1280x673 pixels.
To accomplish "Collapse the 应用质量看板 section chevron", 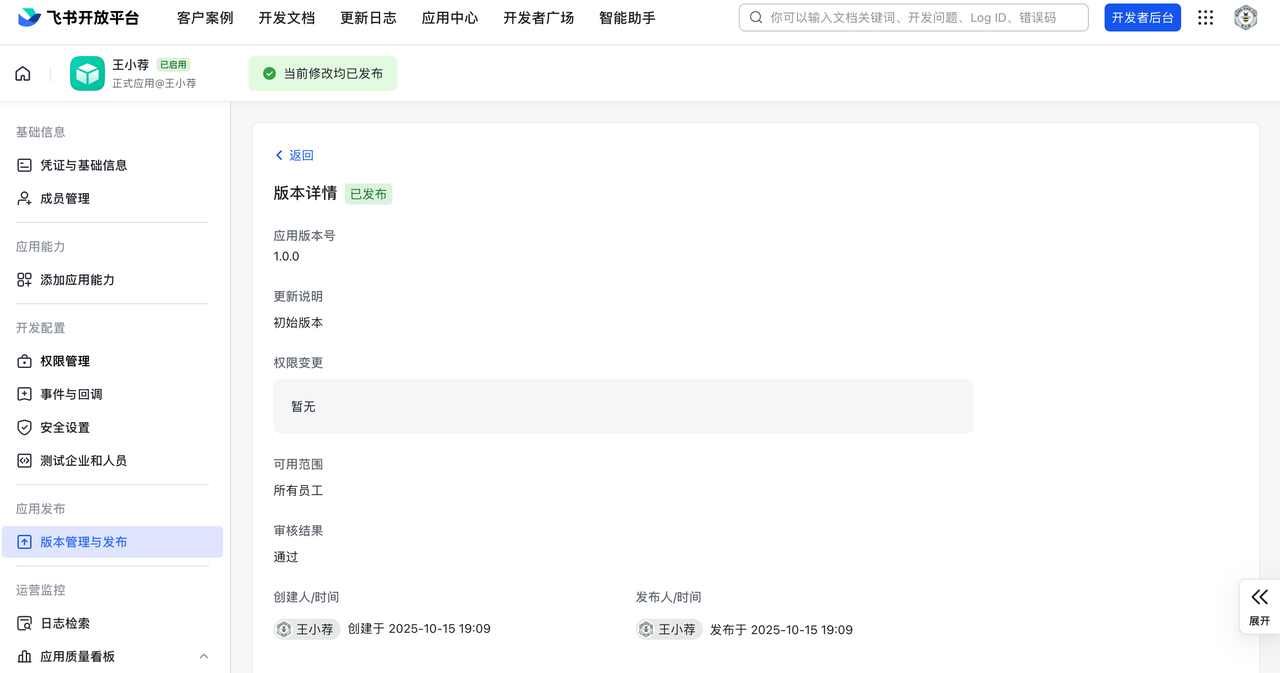I will click(x=204, y=657).
